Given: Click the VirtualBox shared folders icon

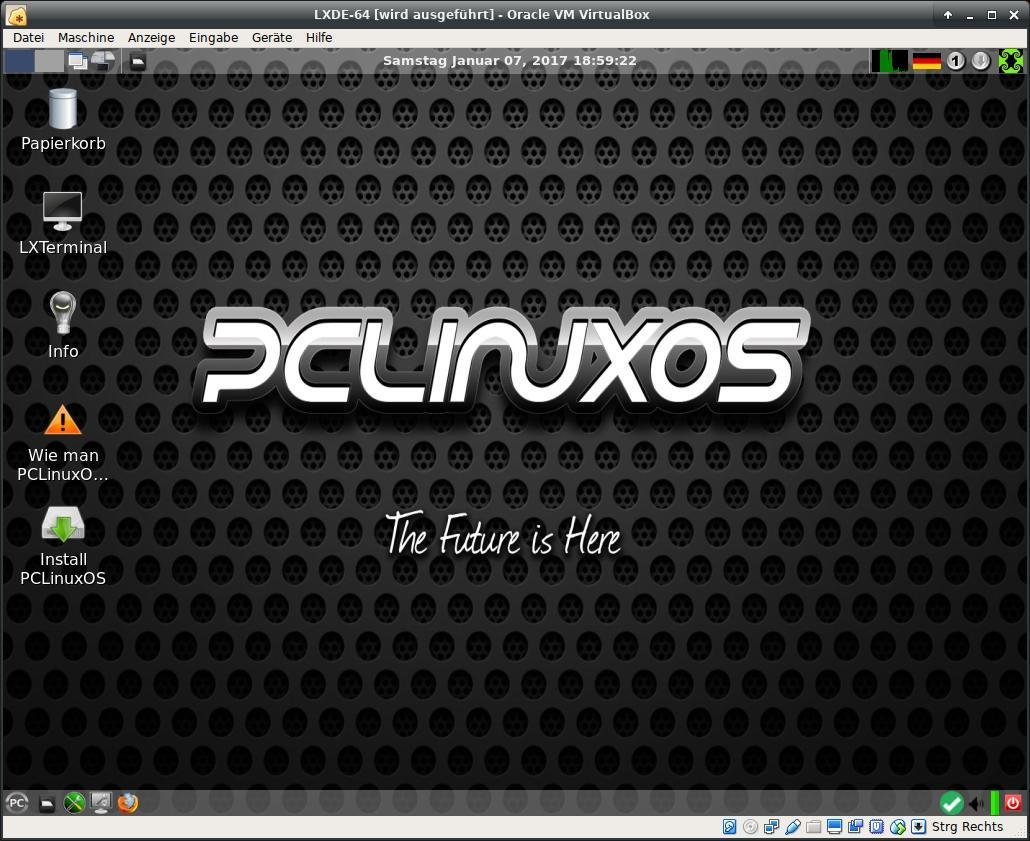Looking at the screenshot, I should point(813,827).
